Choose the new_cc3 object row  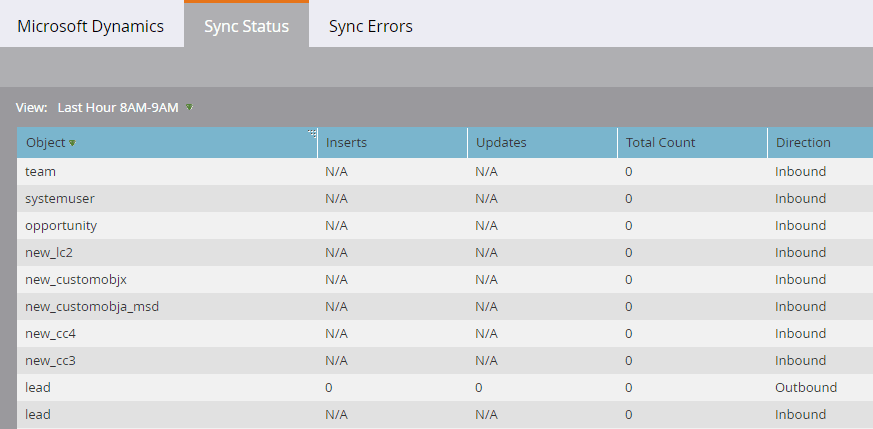(x=50, y=360)
